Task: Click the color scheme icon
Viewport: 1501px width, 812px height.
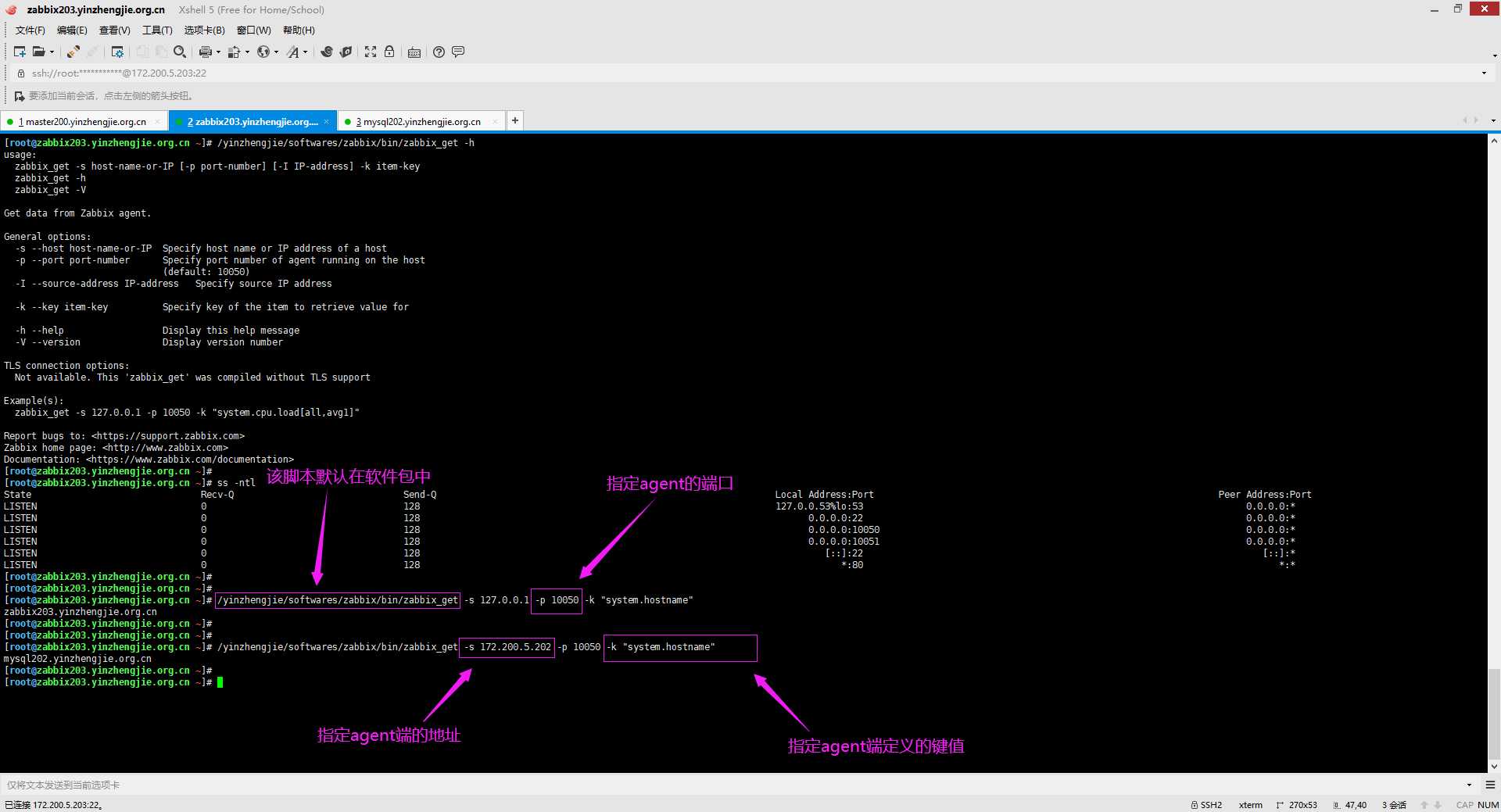Action: (234, 52)
